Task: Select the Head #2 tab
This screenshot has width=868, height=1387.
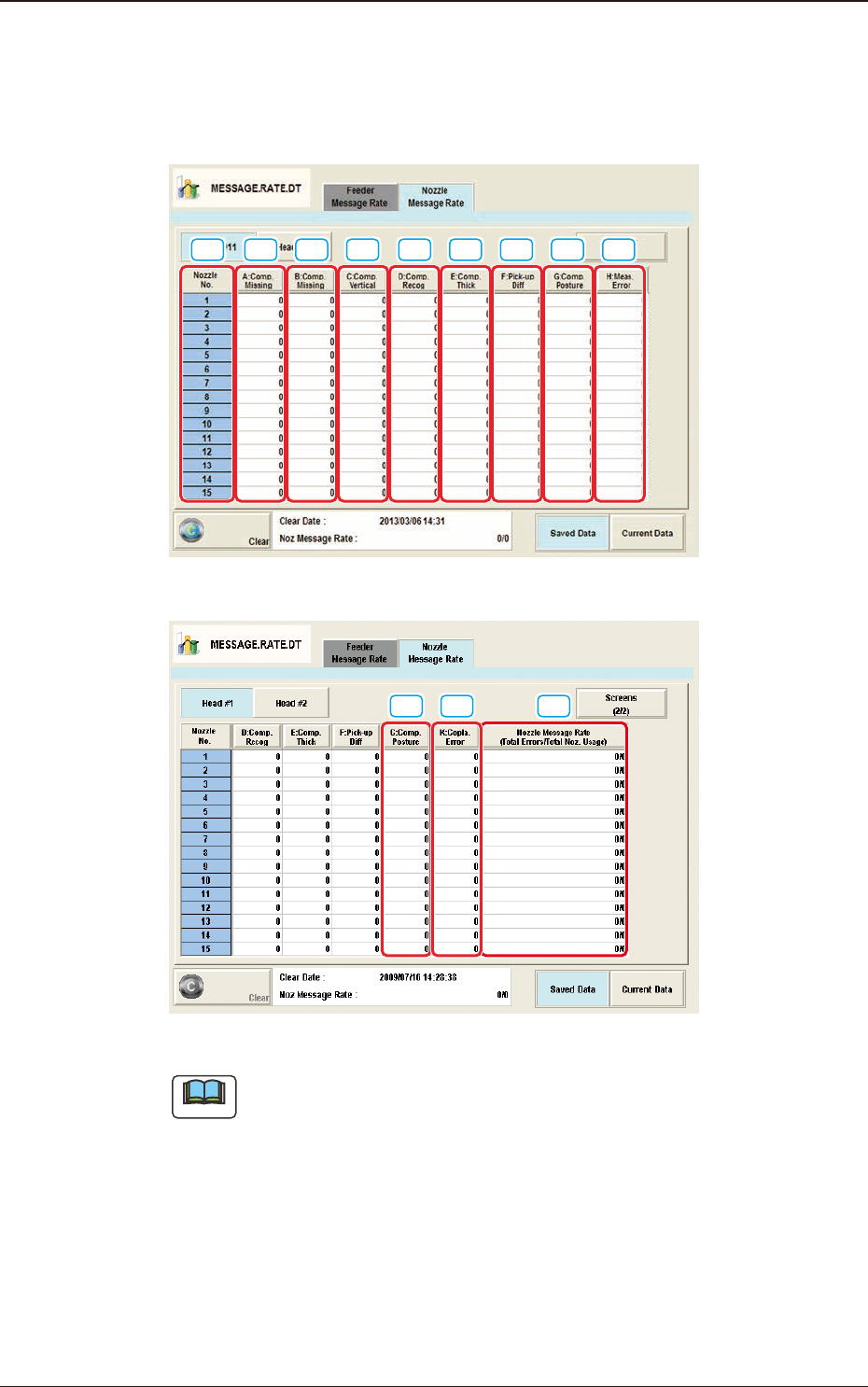Action: pyautogui.click(x=291, y=704)
